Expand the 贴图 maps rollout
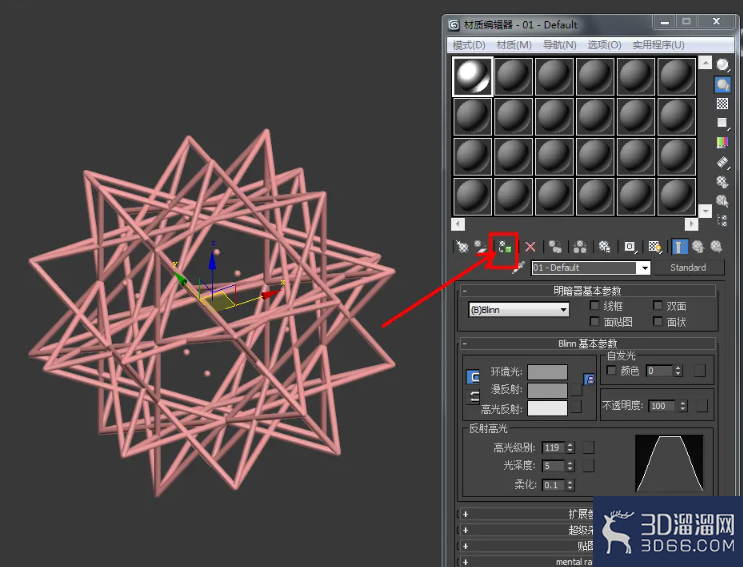 (526, 546)
